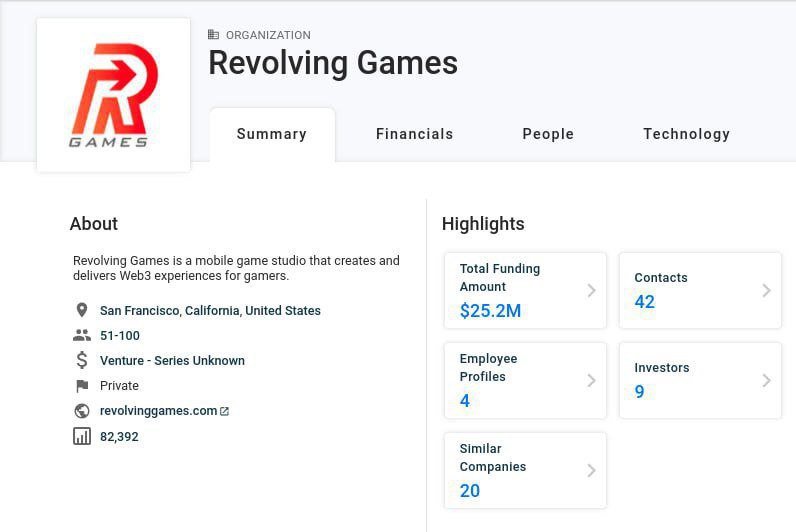
Task: Click the organization building icon
Action: coord(213,35)
